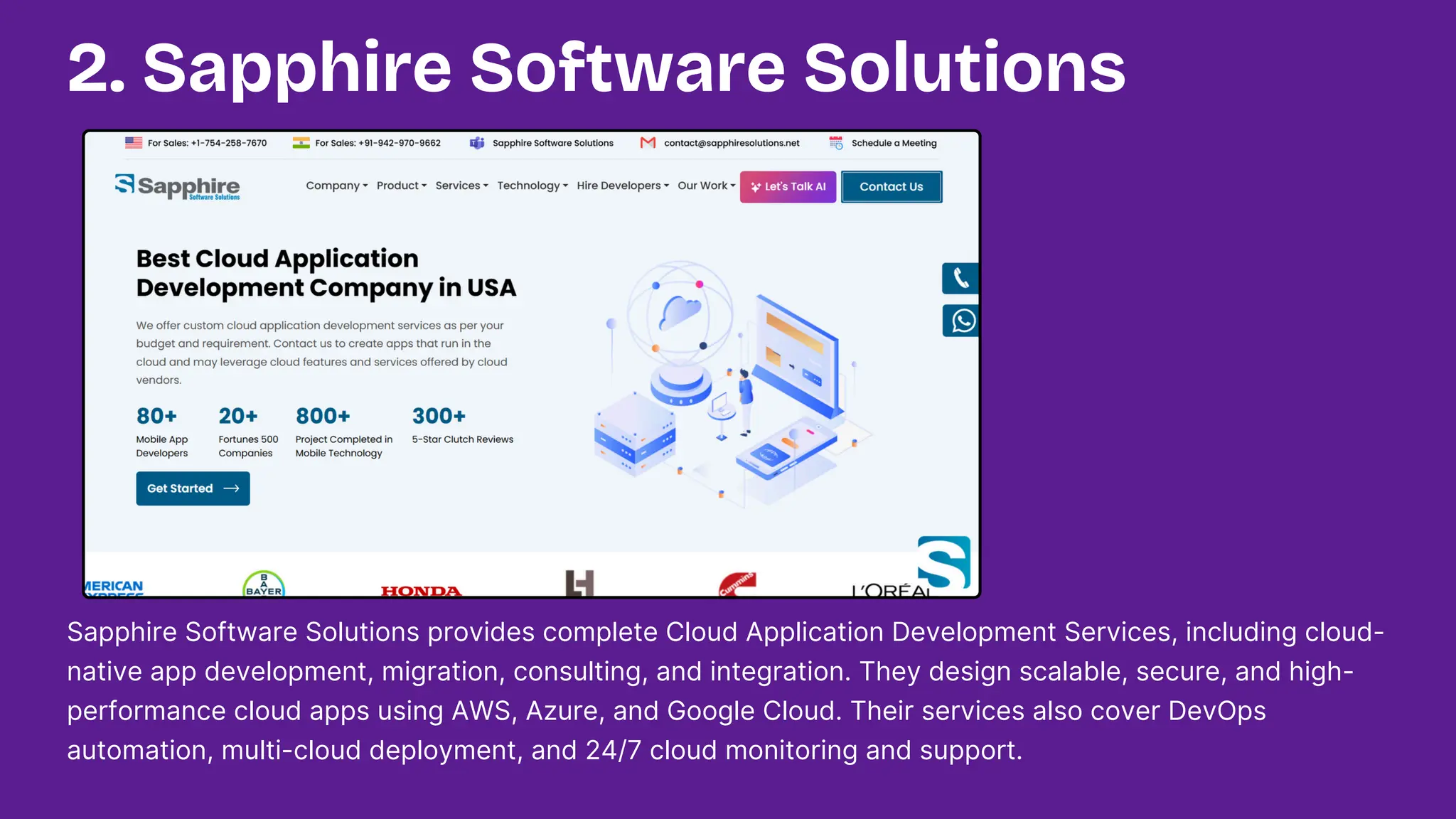Viewport: 1456px width, 819px height.
Task: Open the Services dropdown menu
Action: [x=462, y=186]
